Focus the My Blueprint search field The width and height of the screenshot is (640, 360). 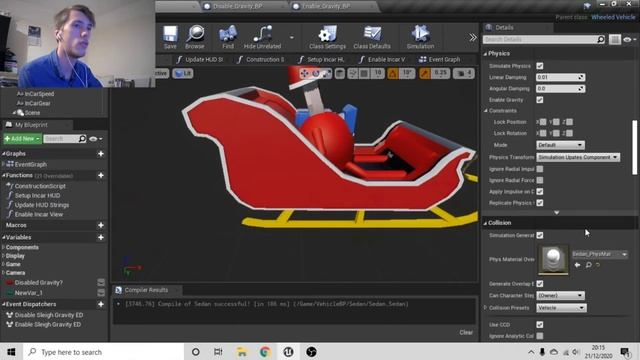[60, 139]
